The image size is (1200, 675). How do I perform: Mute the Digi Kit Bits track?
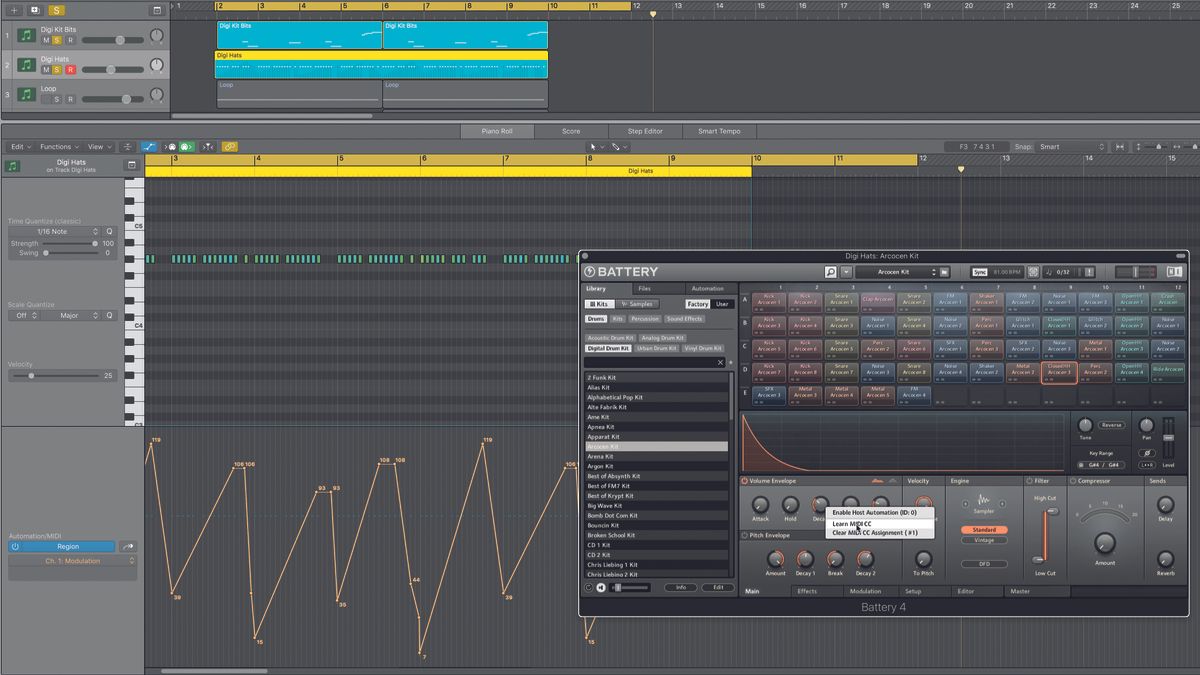46,39
